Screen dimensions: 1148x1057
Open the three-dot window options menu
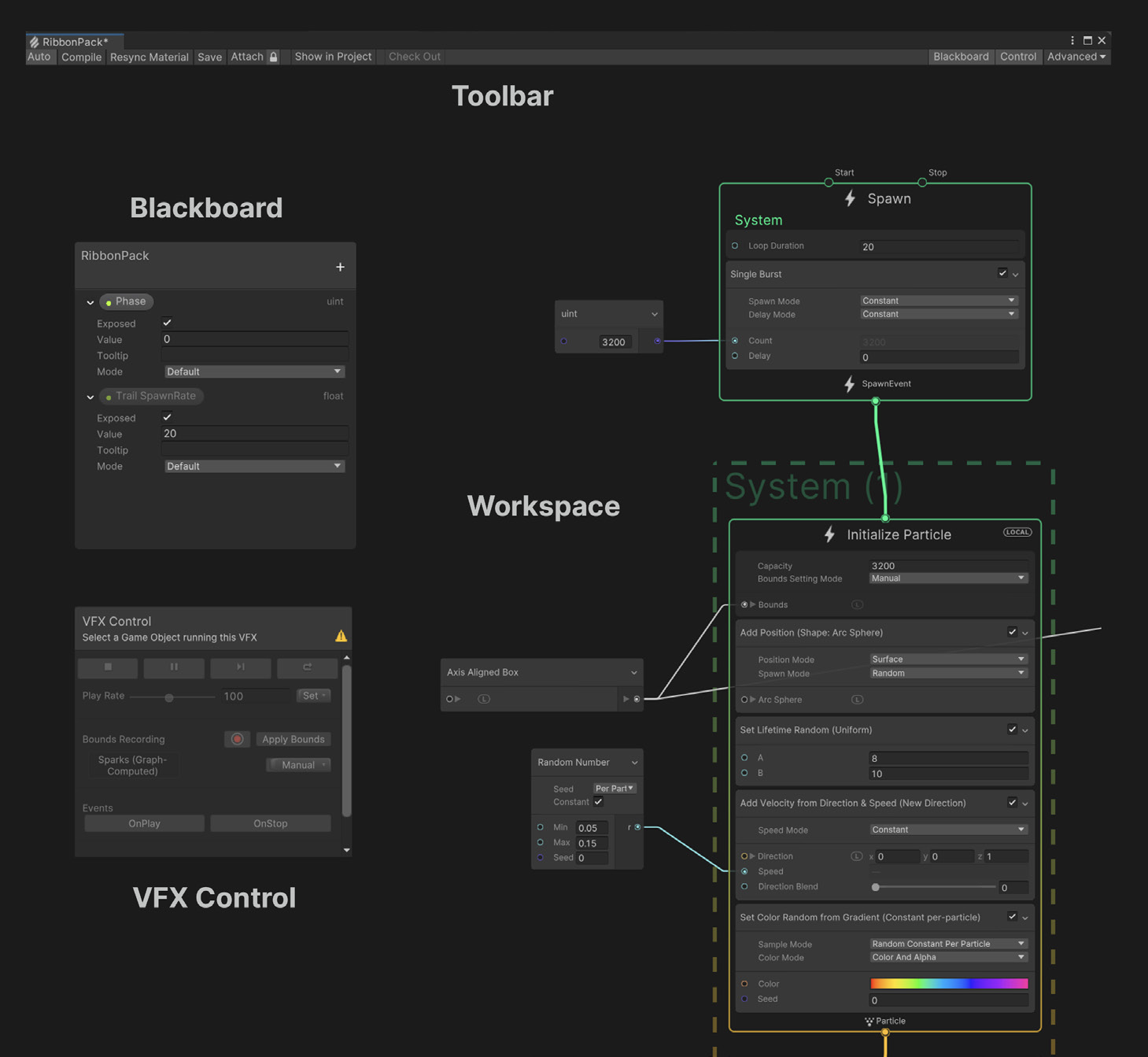coord(1072,40)
